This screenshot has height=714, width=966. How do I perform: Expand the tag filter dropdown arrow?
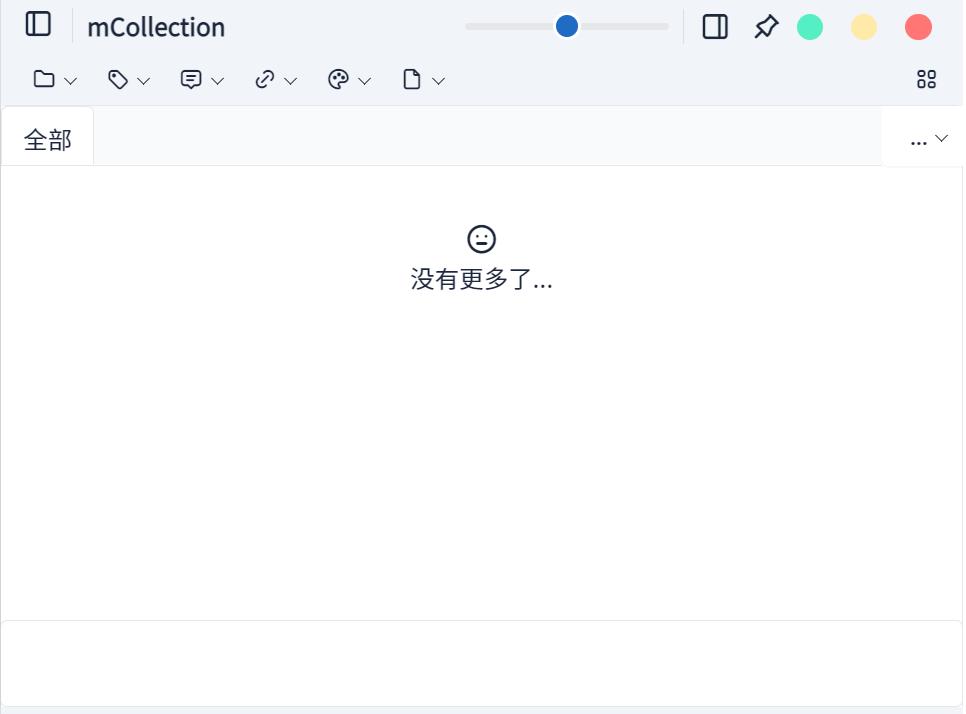[x=145, y=80]
